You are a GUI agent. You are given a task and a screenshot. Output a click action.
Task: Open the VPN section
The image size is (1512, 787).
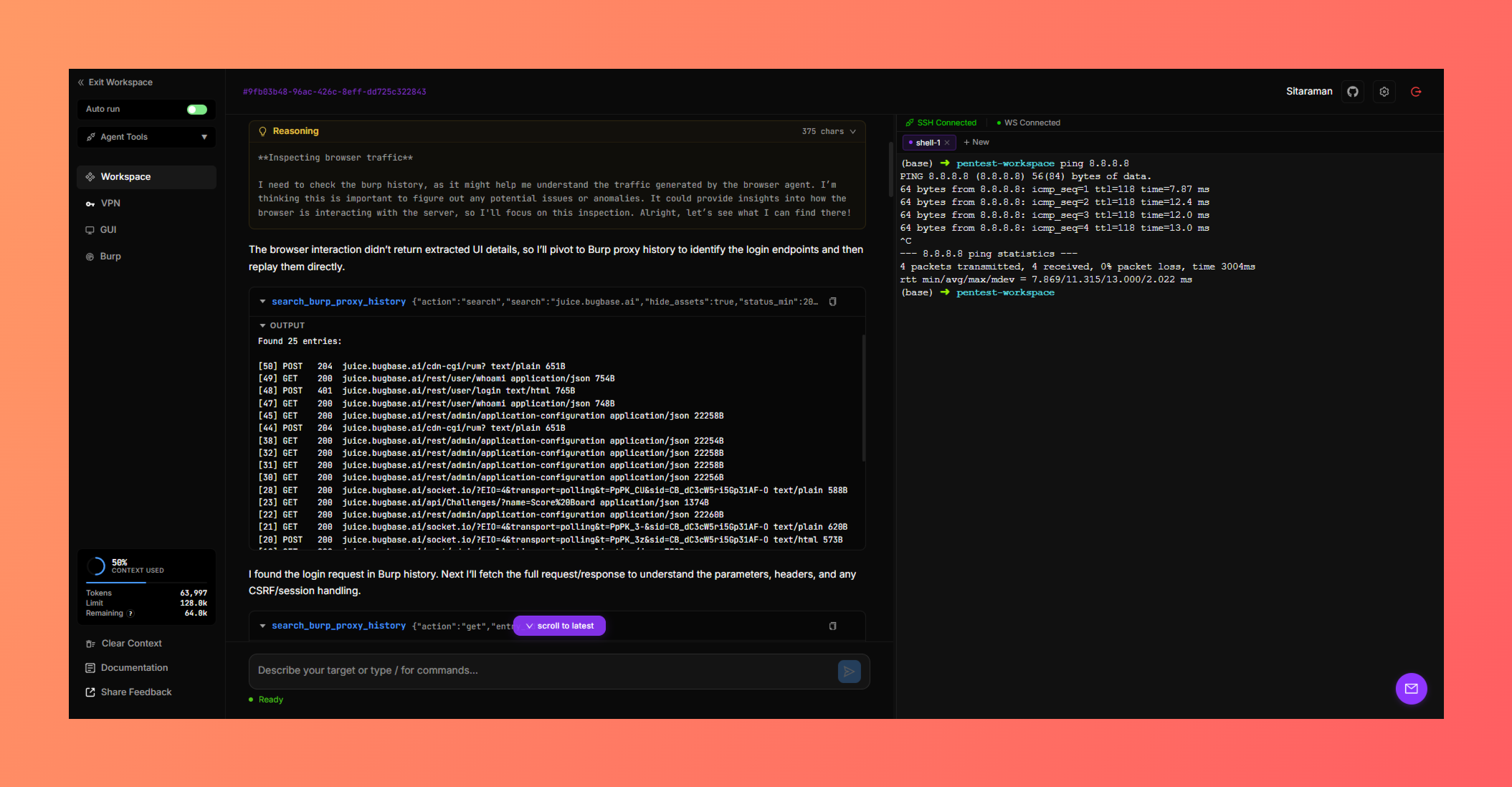click(110, 203)
